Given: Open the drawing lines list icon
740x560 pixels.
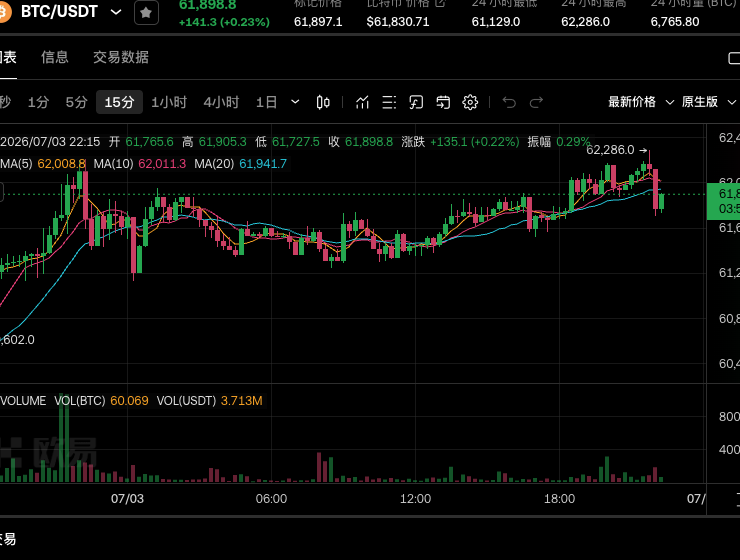Looking at the screenshot, I should coord(389,102).
